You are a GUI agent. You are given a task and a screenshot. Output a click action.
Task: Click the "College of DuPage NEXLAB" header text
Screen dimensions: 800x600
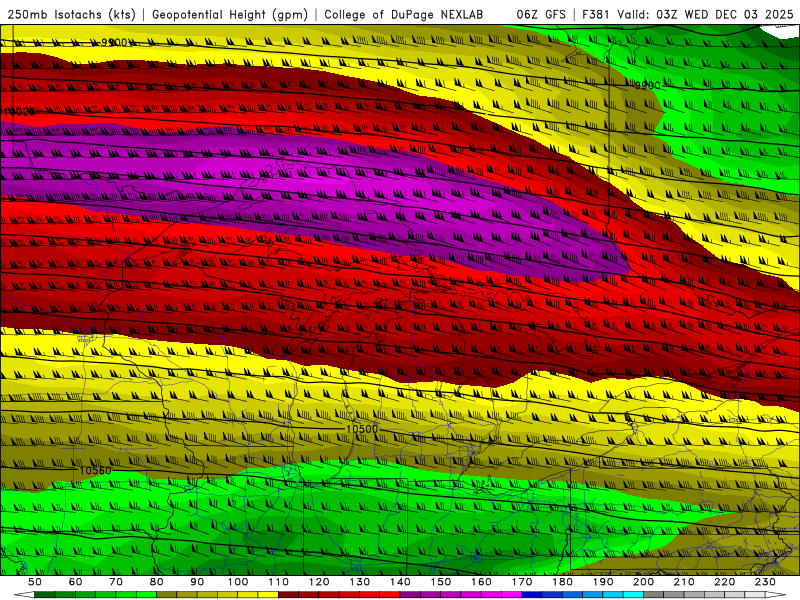point(403,15)
